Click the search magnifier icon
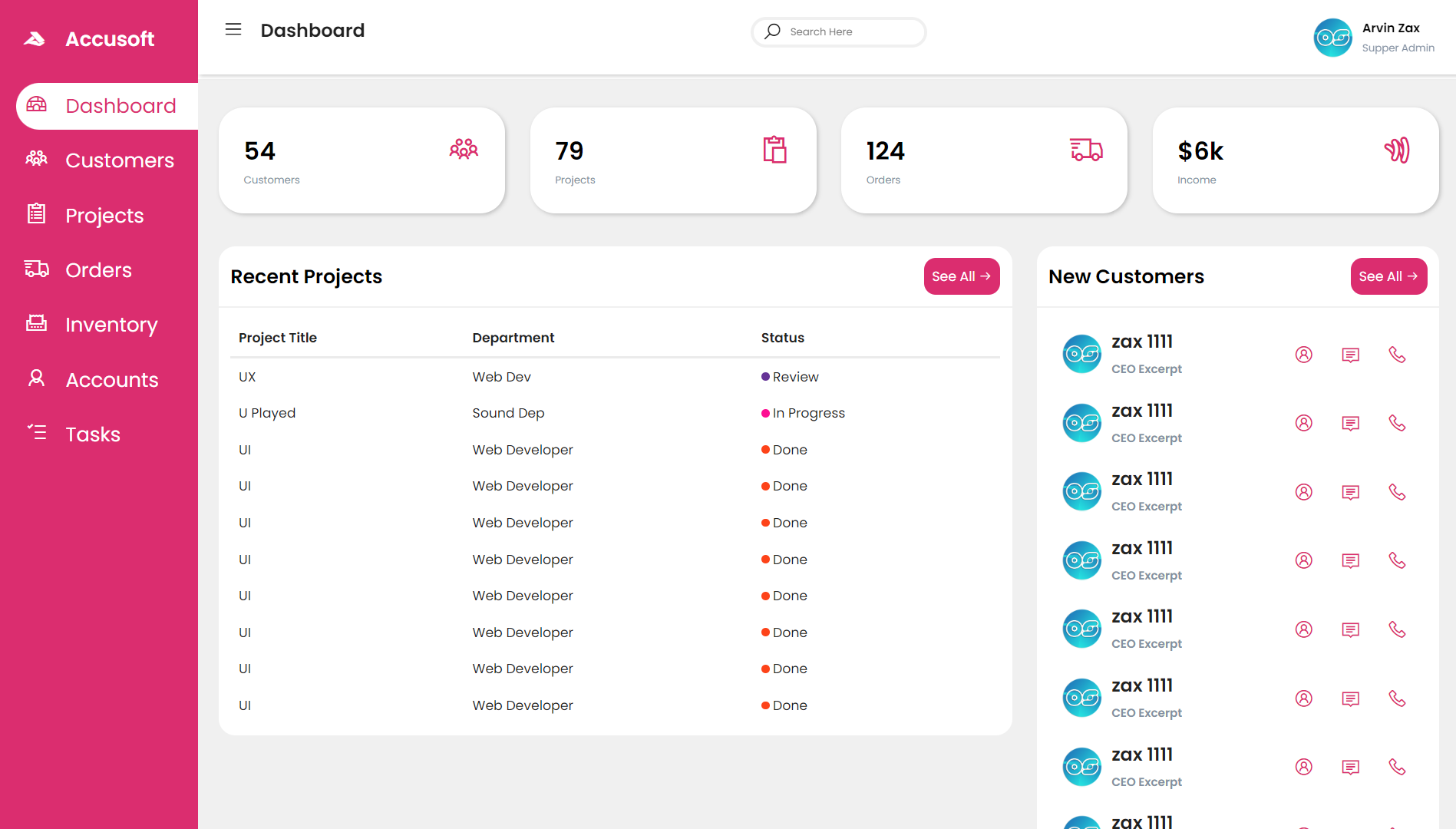 (x=773, y=31)
